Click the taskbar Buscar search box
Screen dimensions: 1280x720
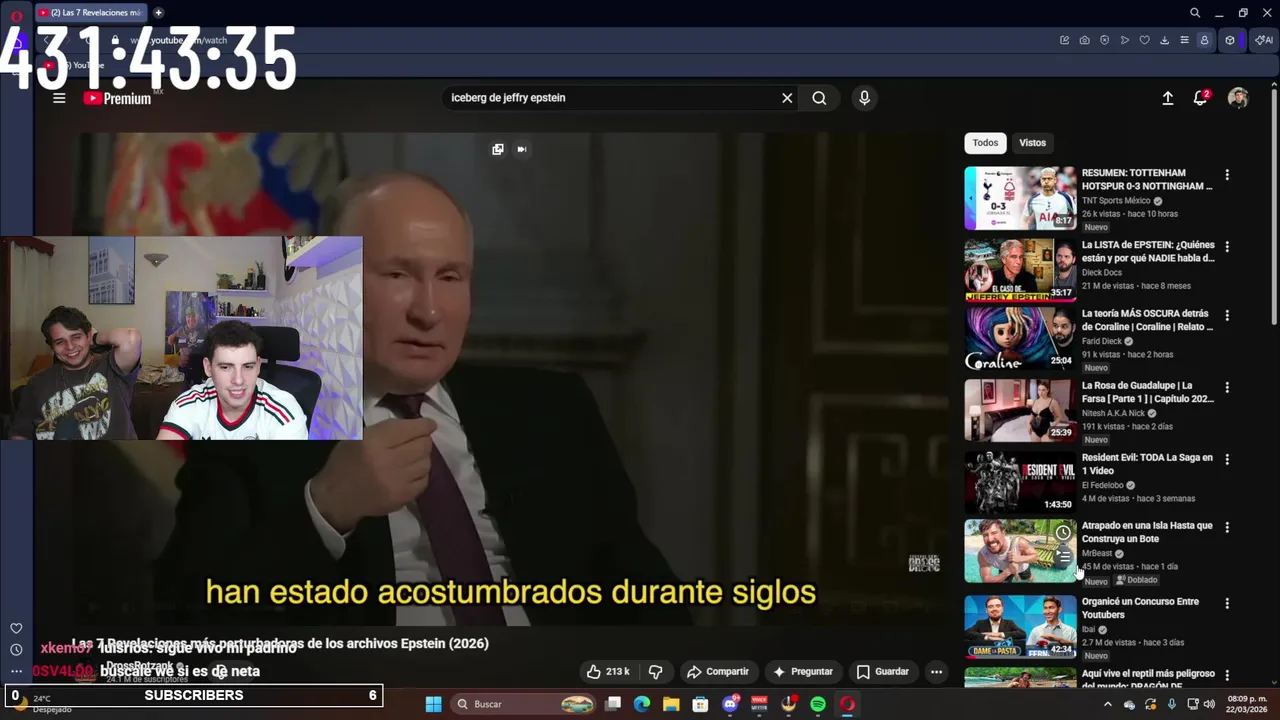tap(524, 704)
